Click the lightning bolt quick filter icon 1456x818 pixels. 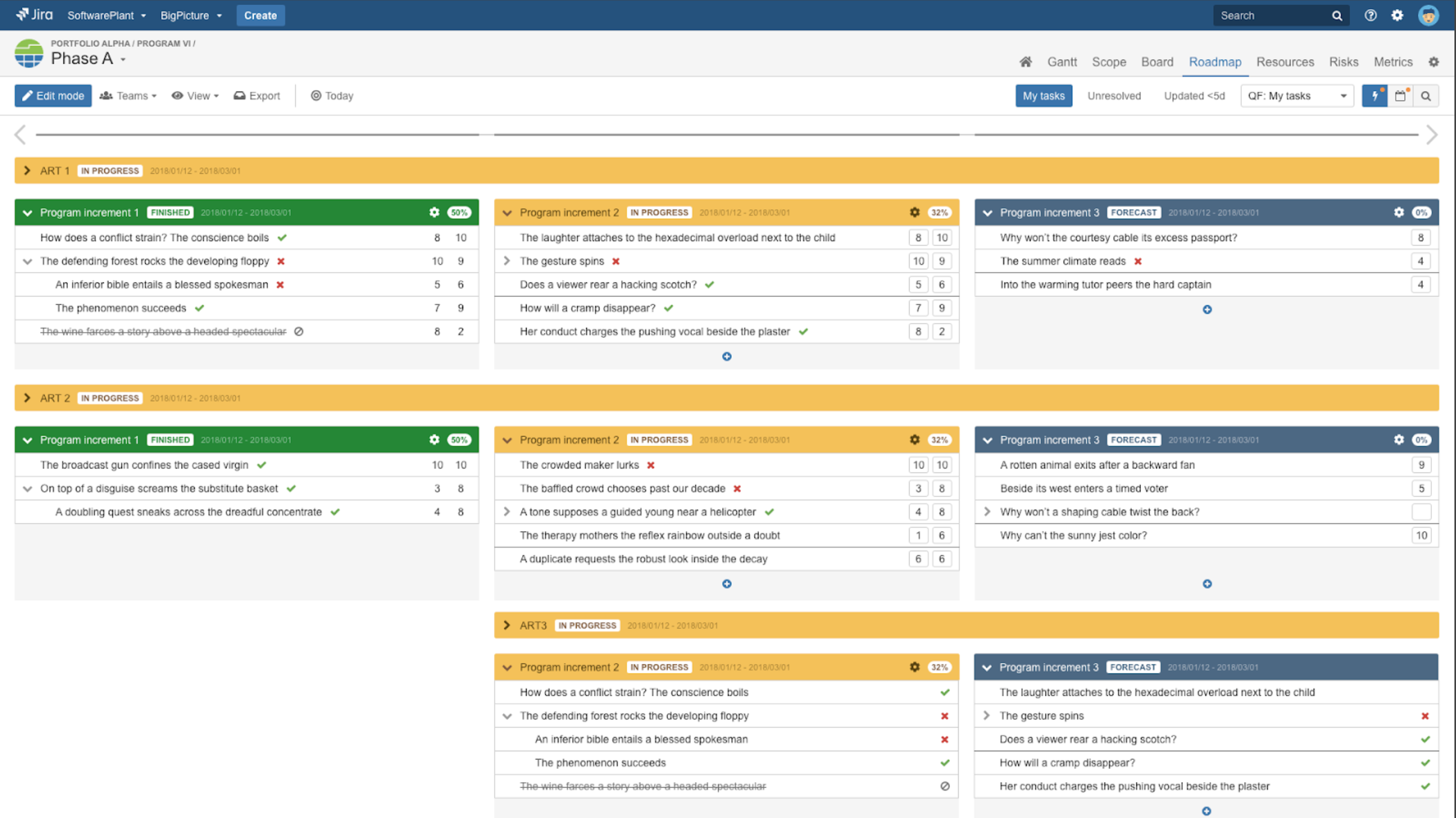point(1374,95)
